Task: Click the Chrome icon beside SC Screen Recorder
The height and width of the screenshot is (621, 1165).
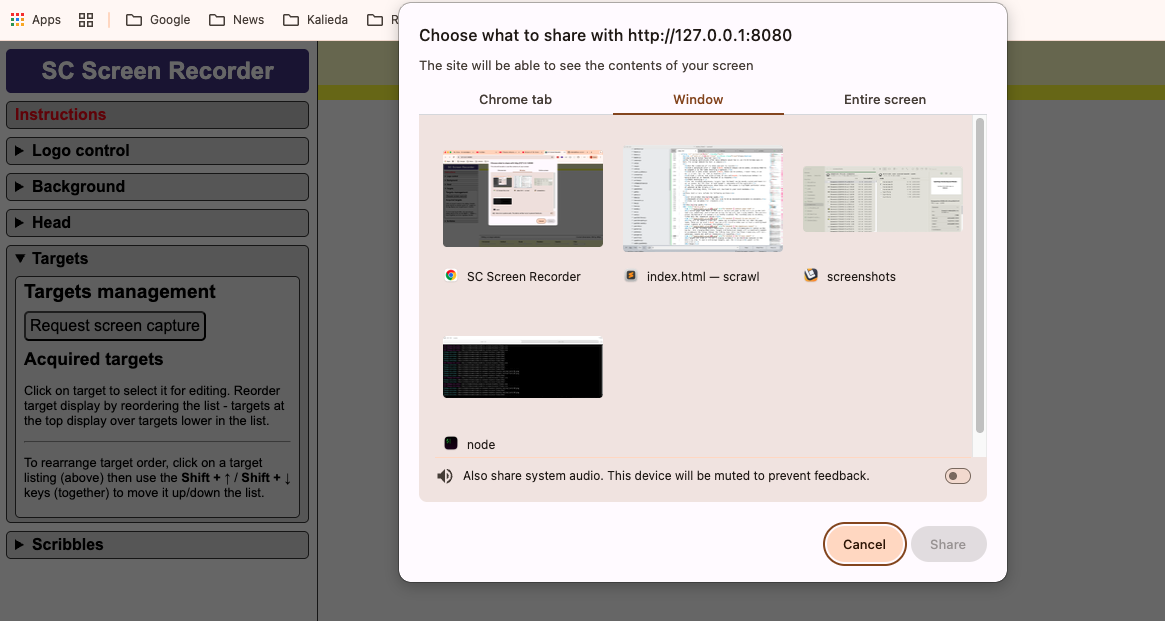Action: click(450, 276)
